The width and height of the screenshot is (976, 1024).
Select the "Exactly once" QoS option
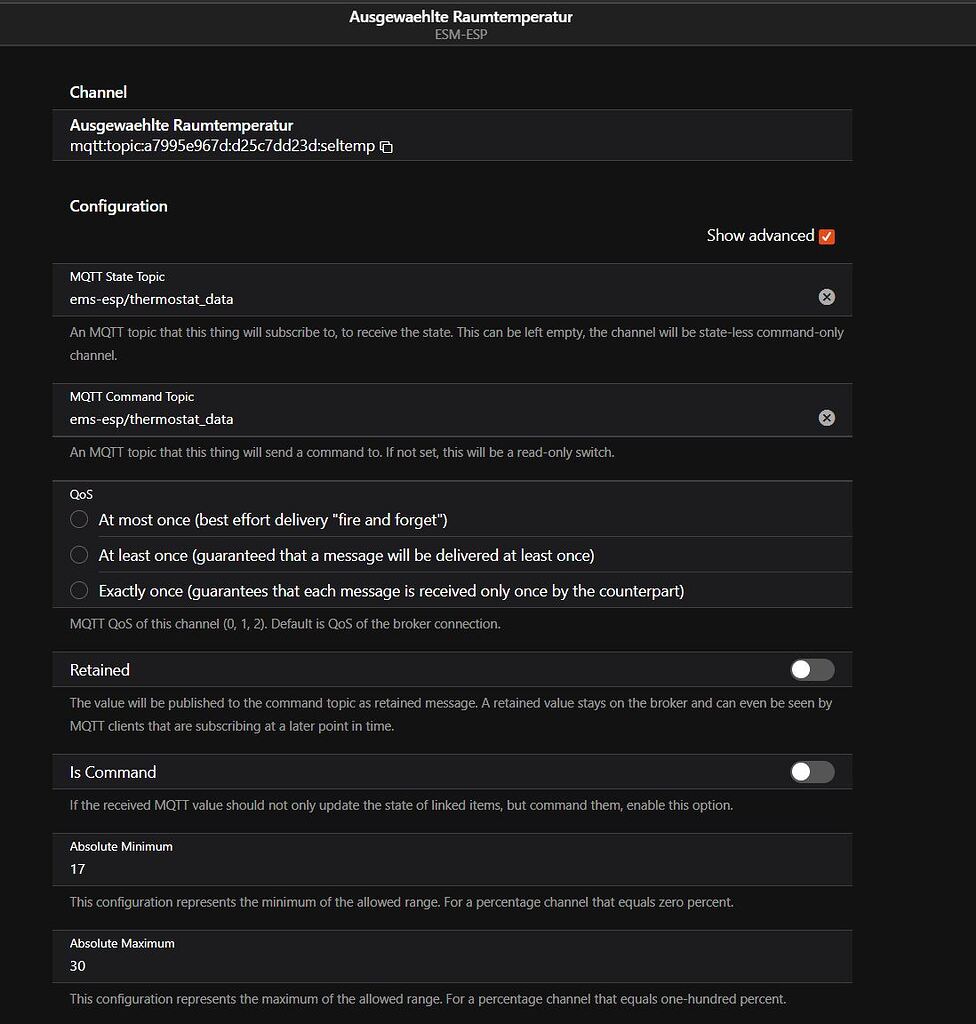[79, 590]
